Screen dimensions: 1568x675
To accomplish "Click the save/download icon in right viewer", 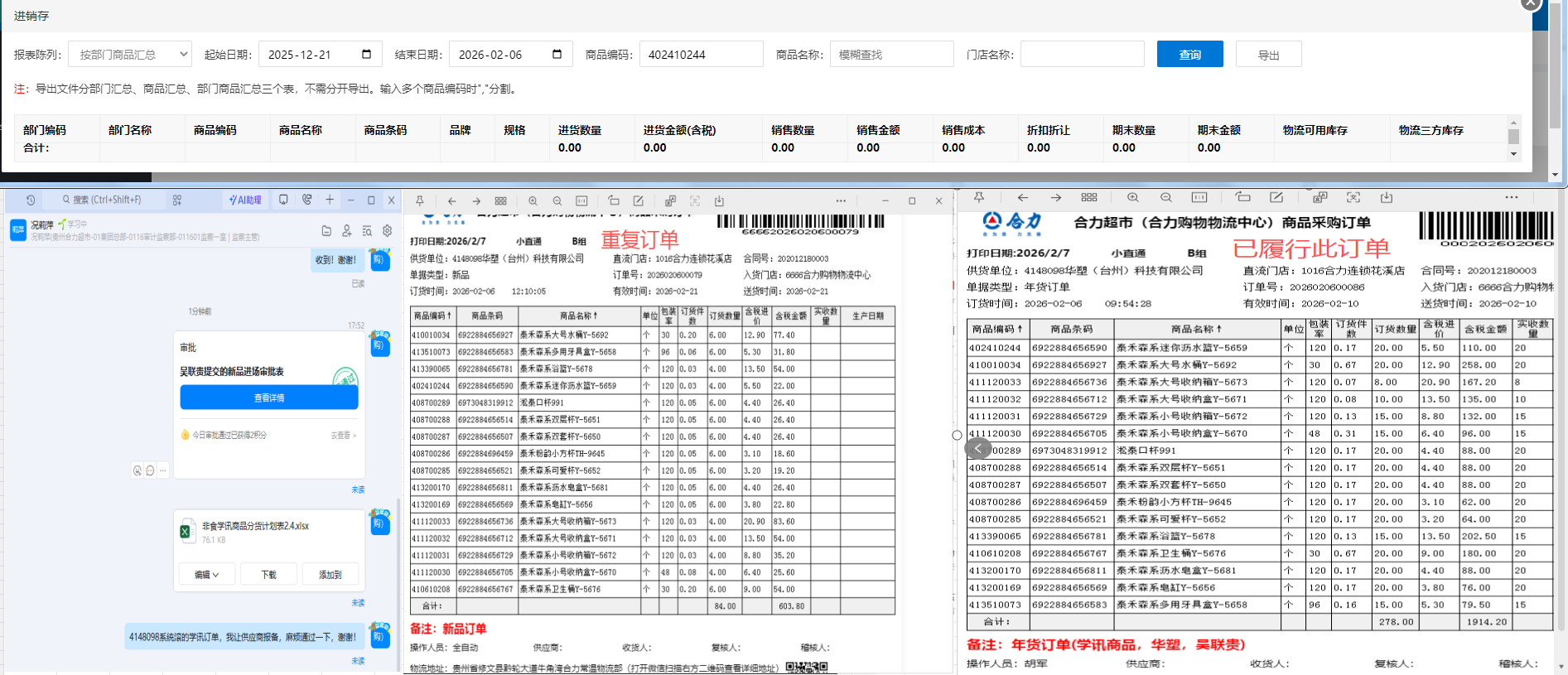I will pos(1387,198).
